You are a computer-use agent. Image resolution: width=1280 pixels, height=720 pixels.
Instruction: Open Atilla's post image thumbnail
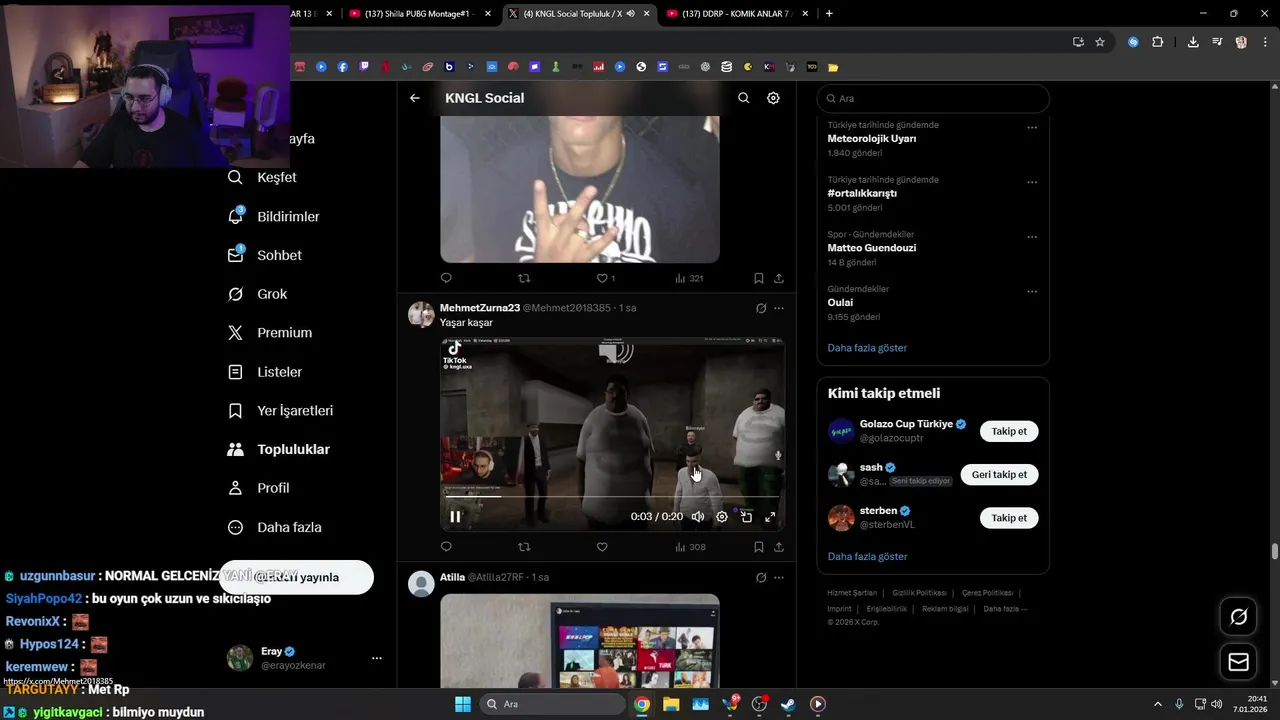(580, 641)
